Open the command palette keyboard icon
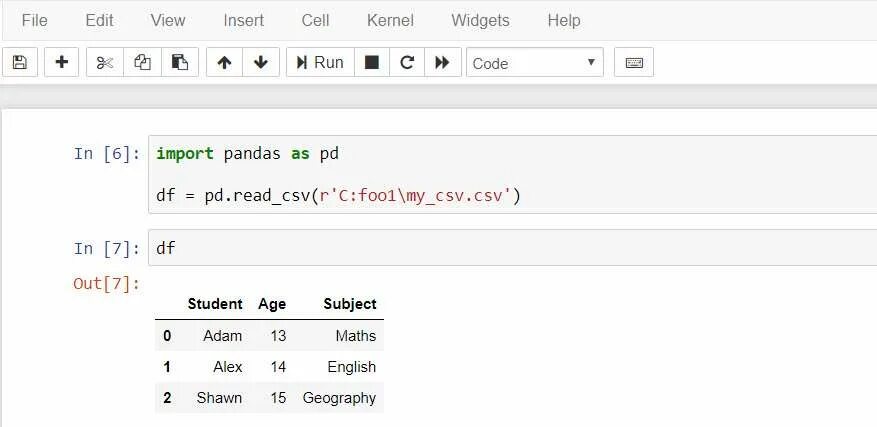877x427 pixels. (x=634, y=62)
